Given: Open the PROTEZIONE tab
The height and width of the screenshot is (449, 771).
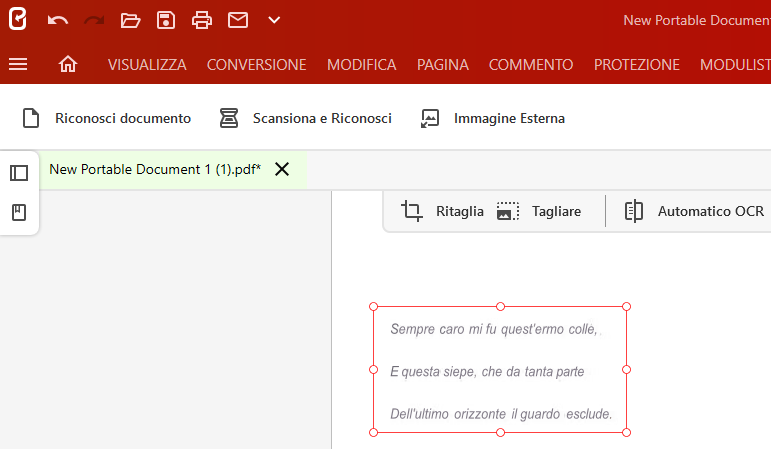Looking at the screenshot, I should 636,64.
